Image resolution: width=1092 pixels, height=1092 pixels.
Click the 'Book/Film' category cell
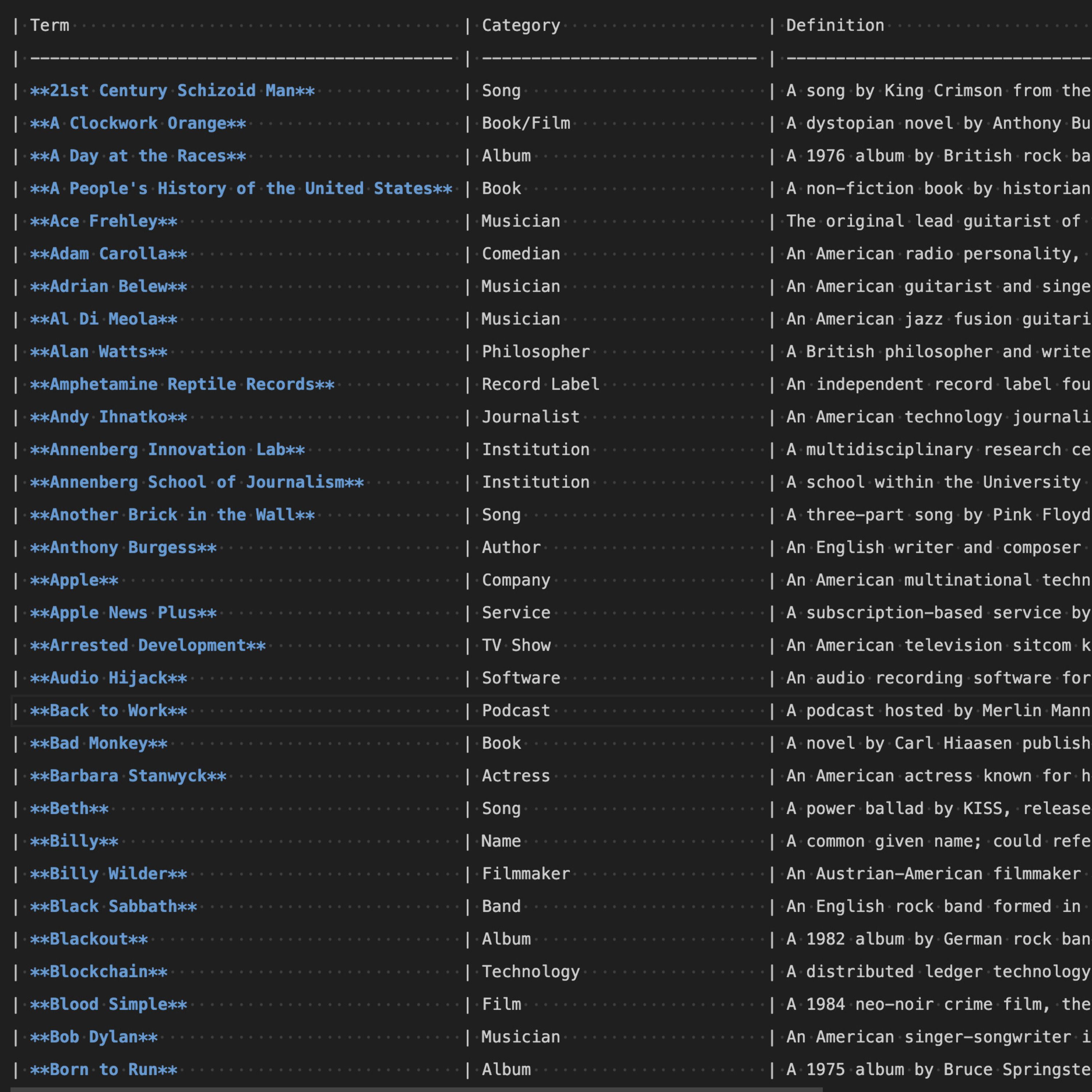coord(526,123)
